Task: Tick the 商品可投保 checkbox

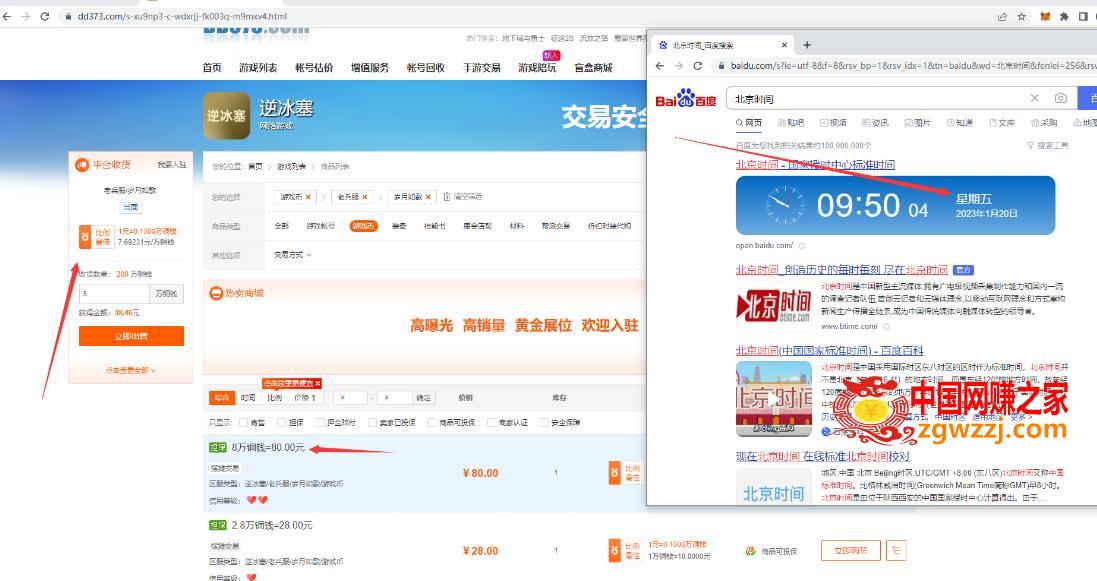Action: click(x=432, y=423)
